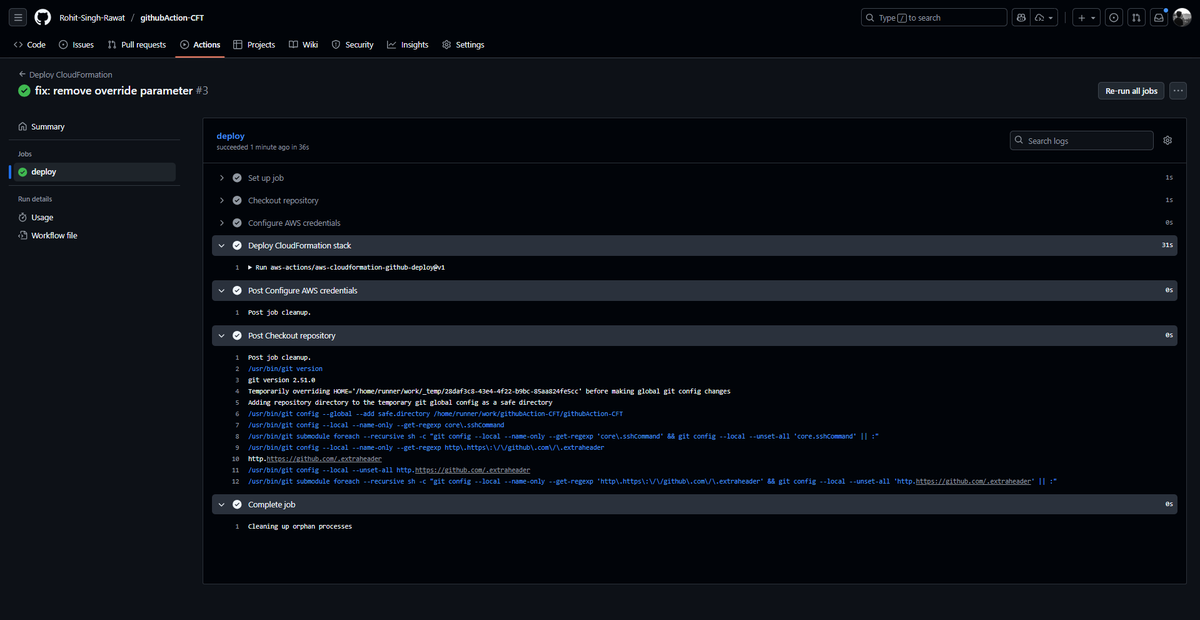Open the Wiki tab
This screenshot has height=620, width=1200.
click(303, 45)
